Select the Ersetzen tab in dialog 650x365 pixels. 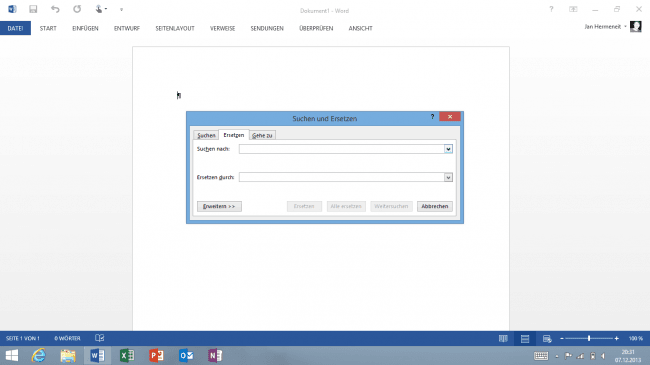coord(234,135)
